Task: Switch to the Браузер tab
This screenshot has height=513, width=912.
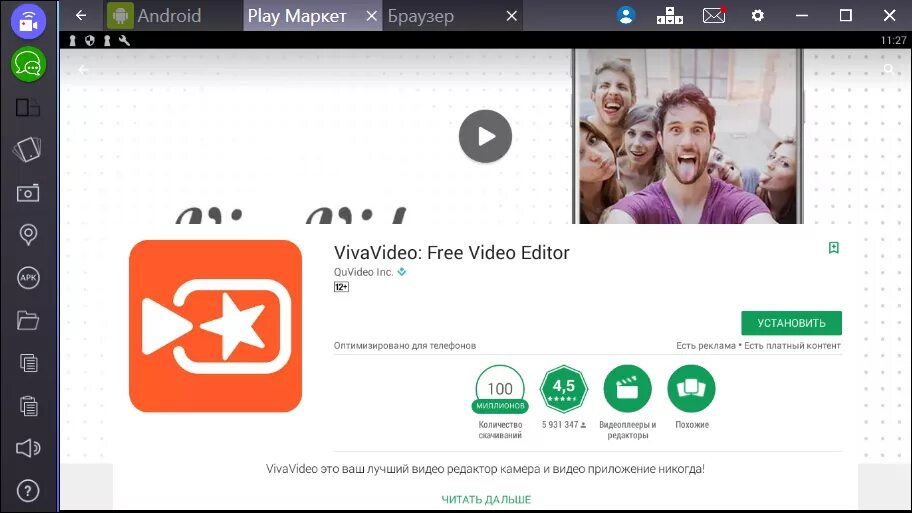Action: [x=421, y=16]
